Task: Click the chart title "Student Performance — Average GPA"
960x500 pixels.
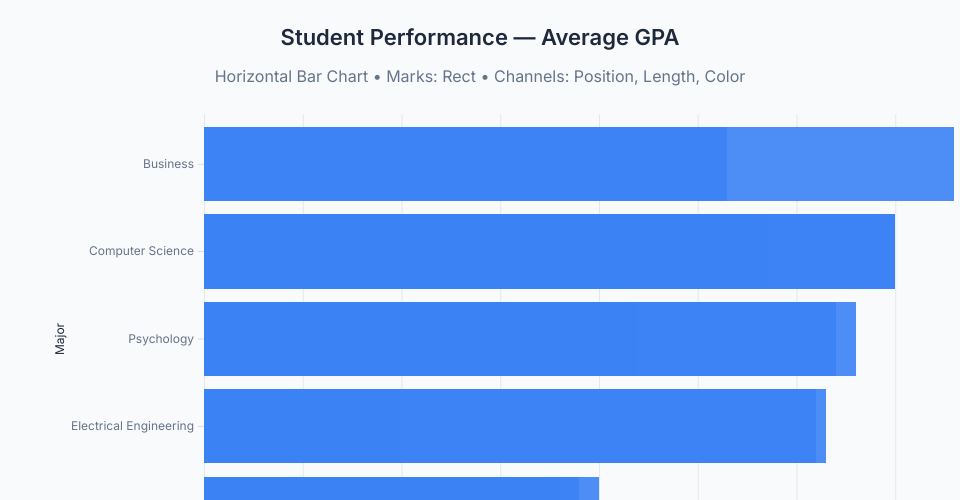Action: [x=480, y=38]
